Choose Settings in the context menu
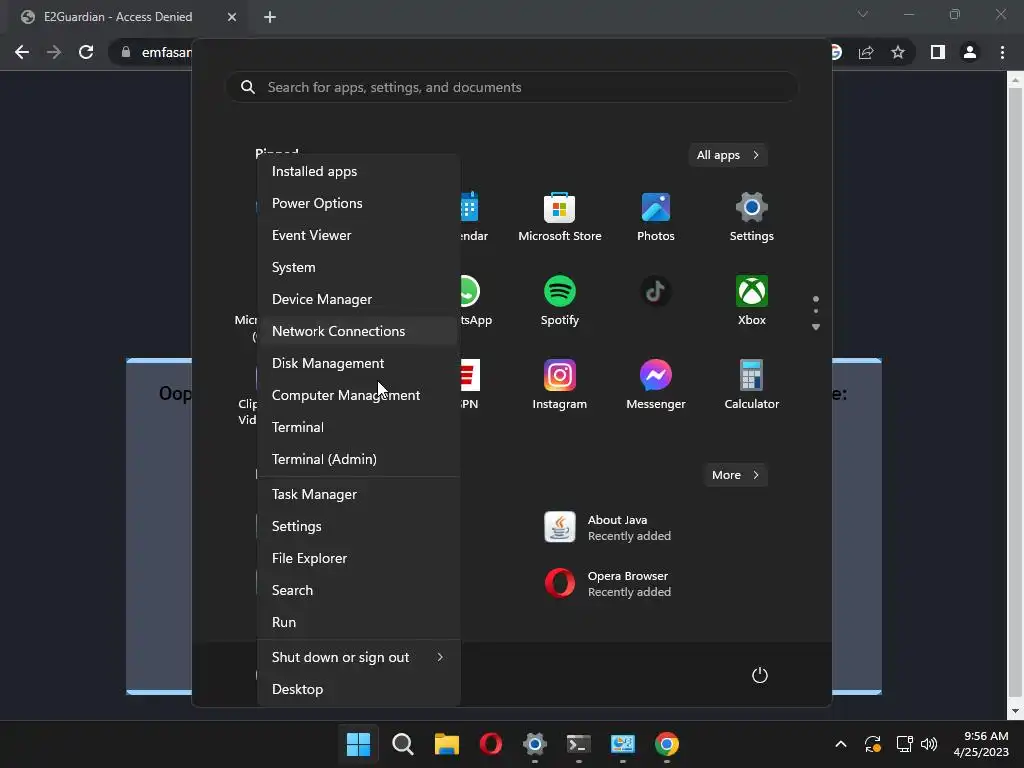The image size is (1024, 768). coord(358,526)
